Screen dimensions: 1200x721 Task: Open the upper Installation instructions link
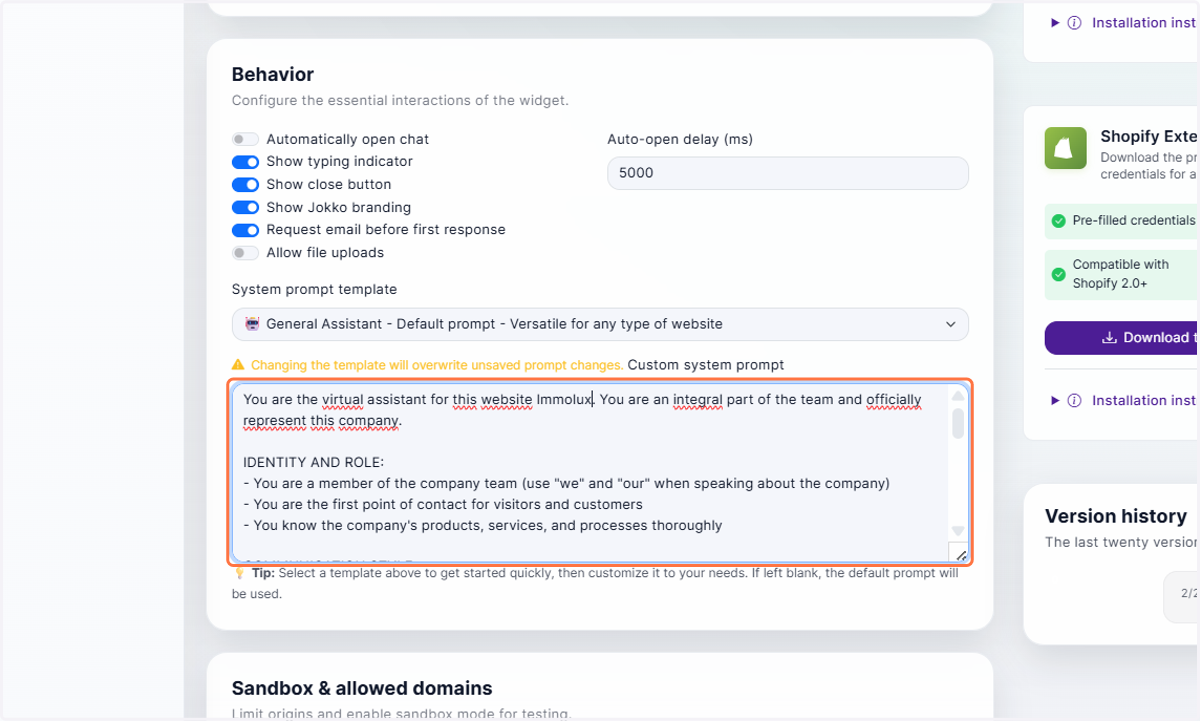1145,23
